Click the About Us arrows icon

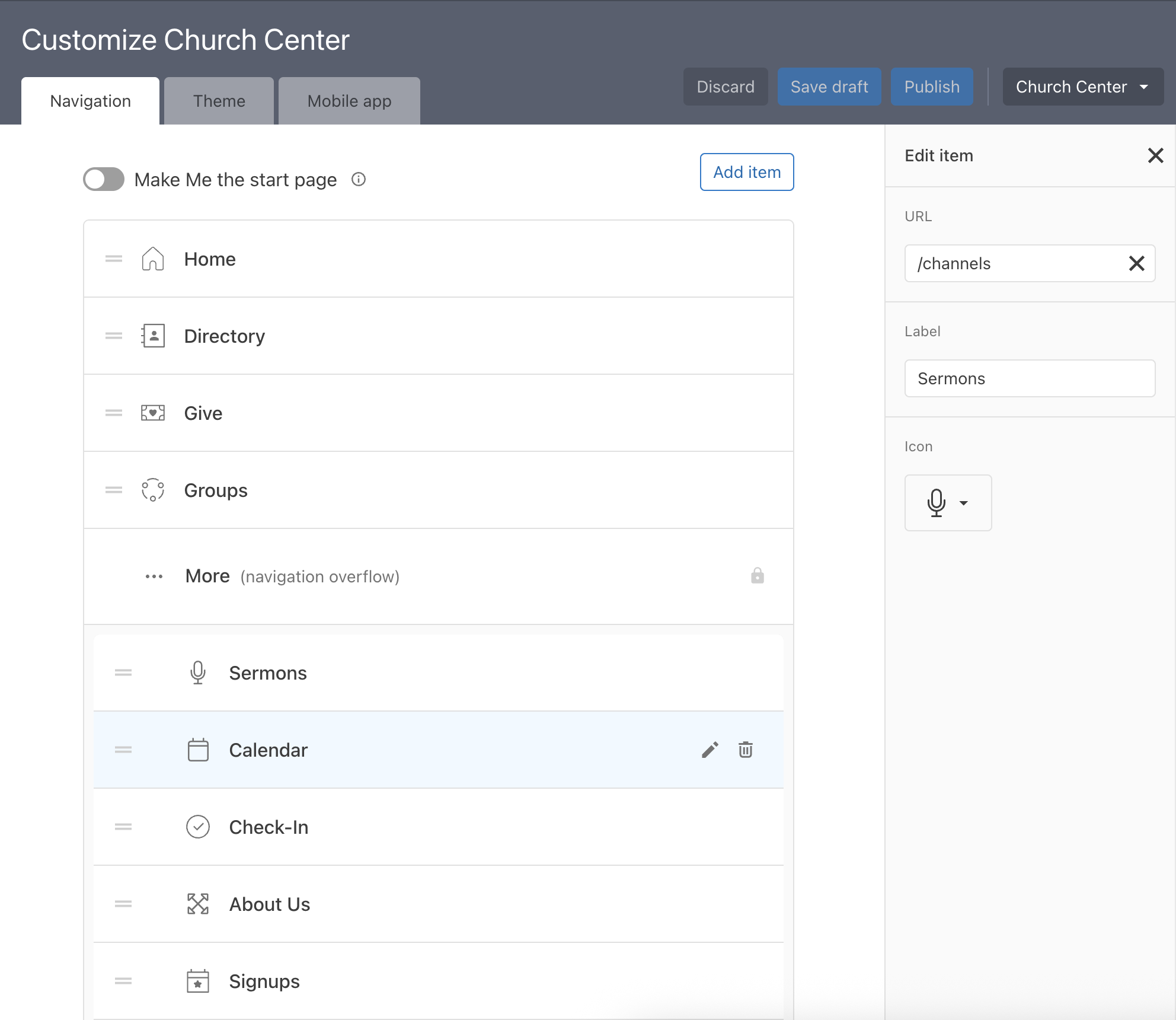coord(198,904)
